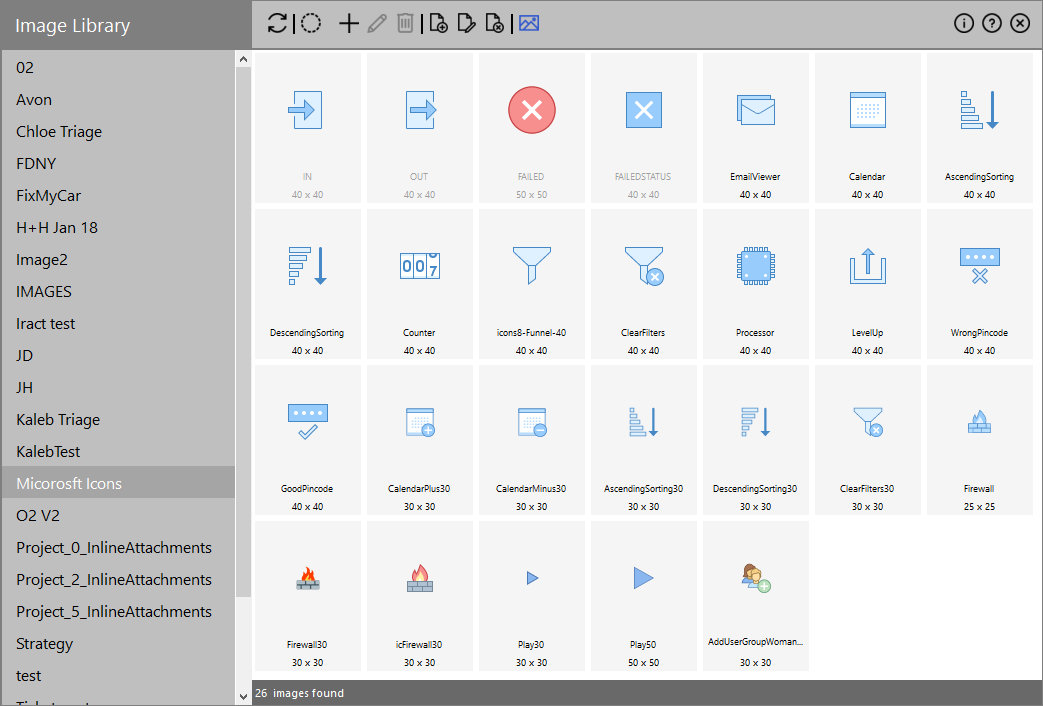This screenshot has width=1043, height=706.
Task: Select the DescendingSorting30 image
Action: pos(756,440)
